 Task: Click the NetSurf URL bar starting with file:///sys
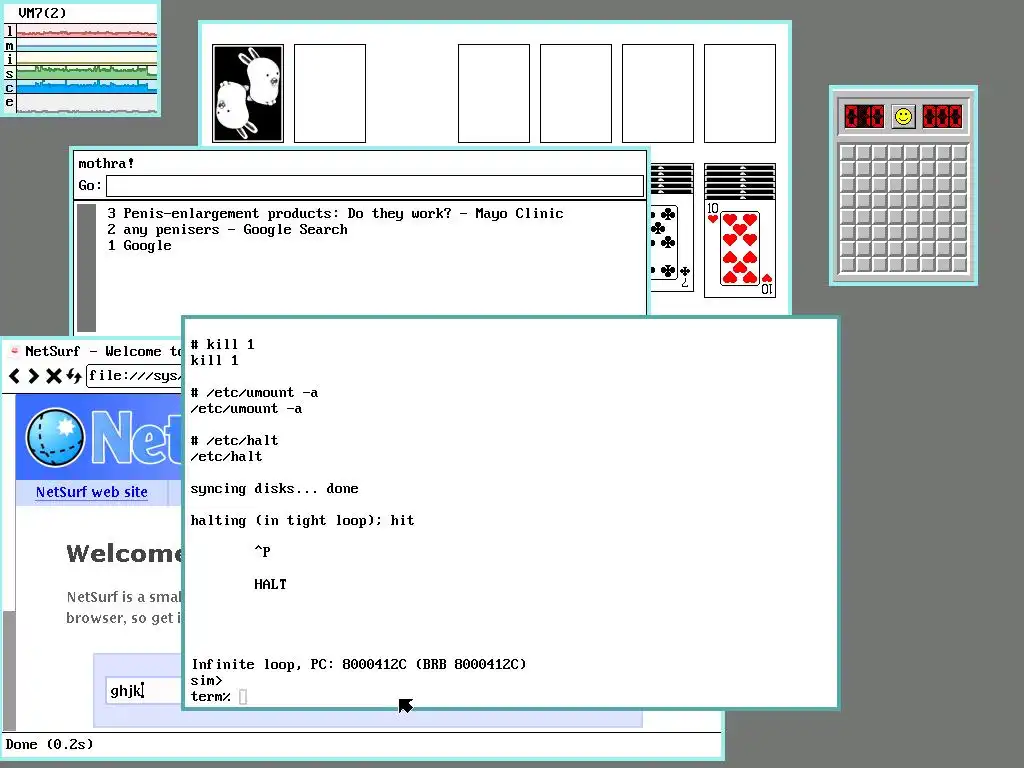(134, 376)
